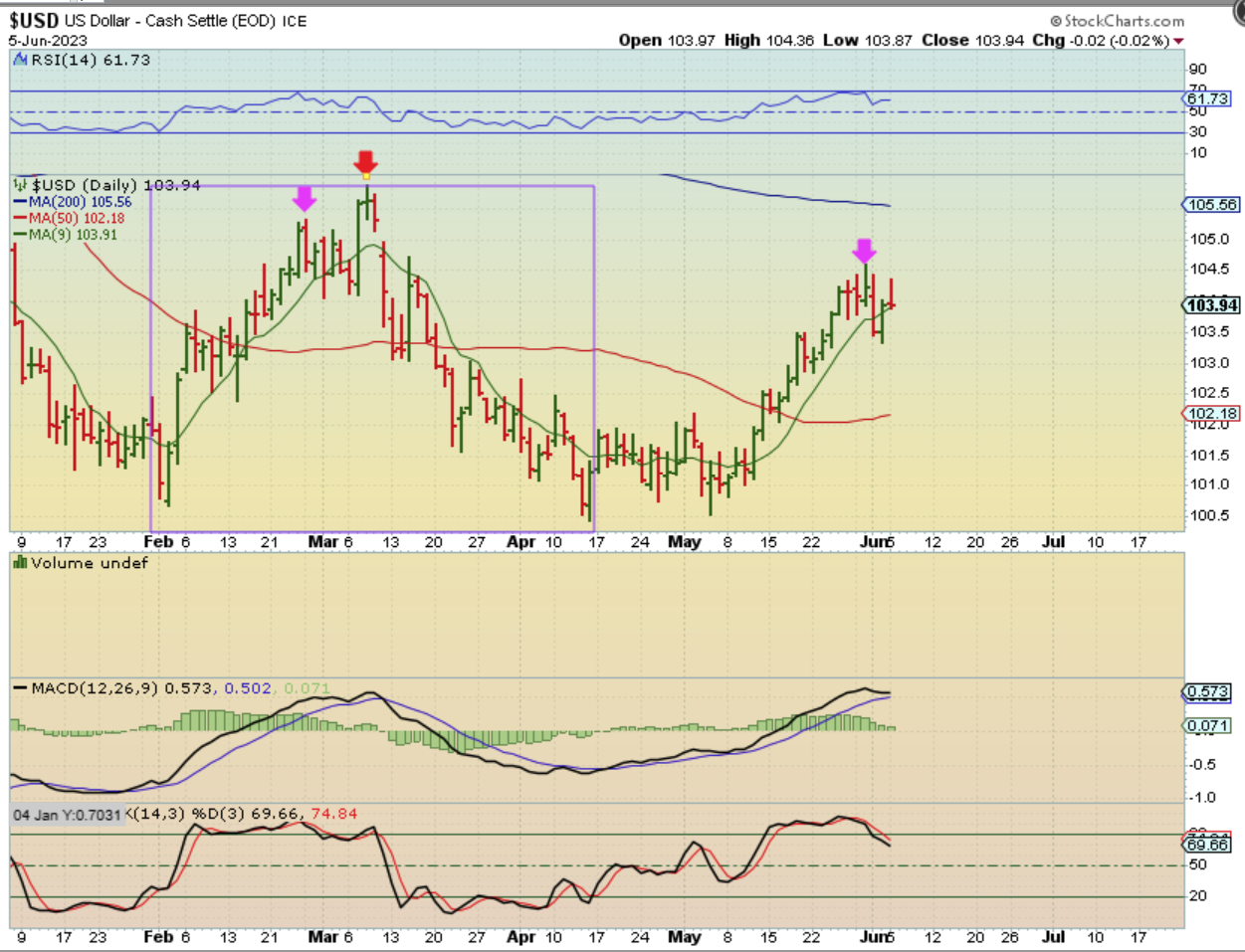Click the red down triangle after the Chg percentage
1245x952 pixels.
click(x=1179, y=41)
